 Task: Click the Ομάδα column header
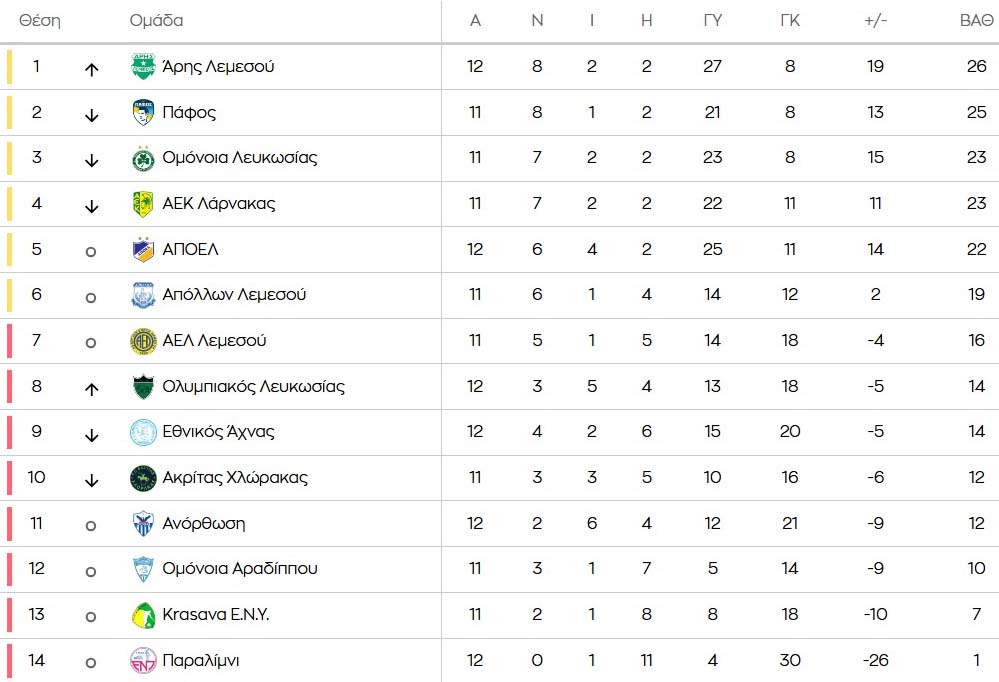[157, 21]
